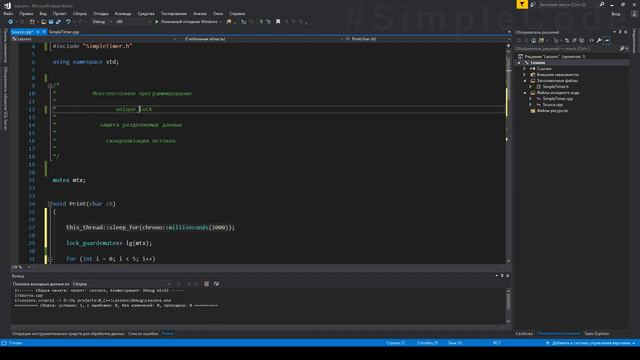Click the Save file toolbar icon

[51, 22]
